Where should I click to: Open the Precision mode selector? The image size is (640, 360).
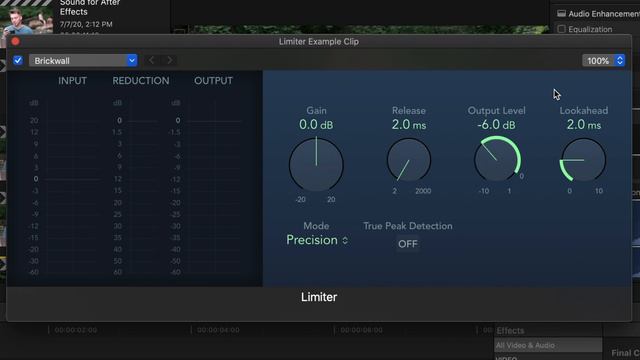[317, 240]
